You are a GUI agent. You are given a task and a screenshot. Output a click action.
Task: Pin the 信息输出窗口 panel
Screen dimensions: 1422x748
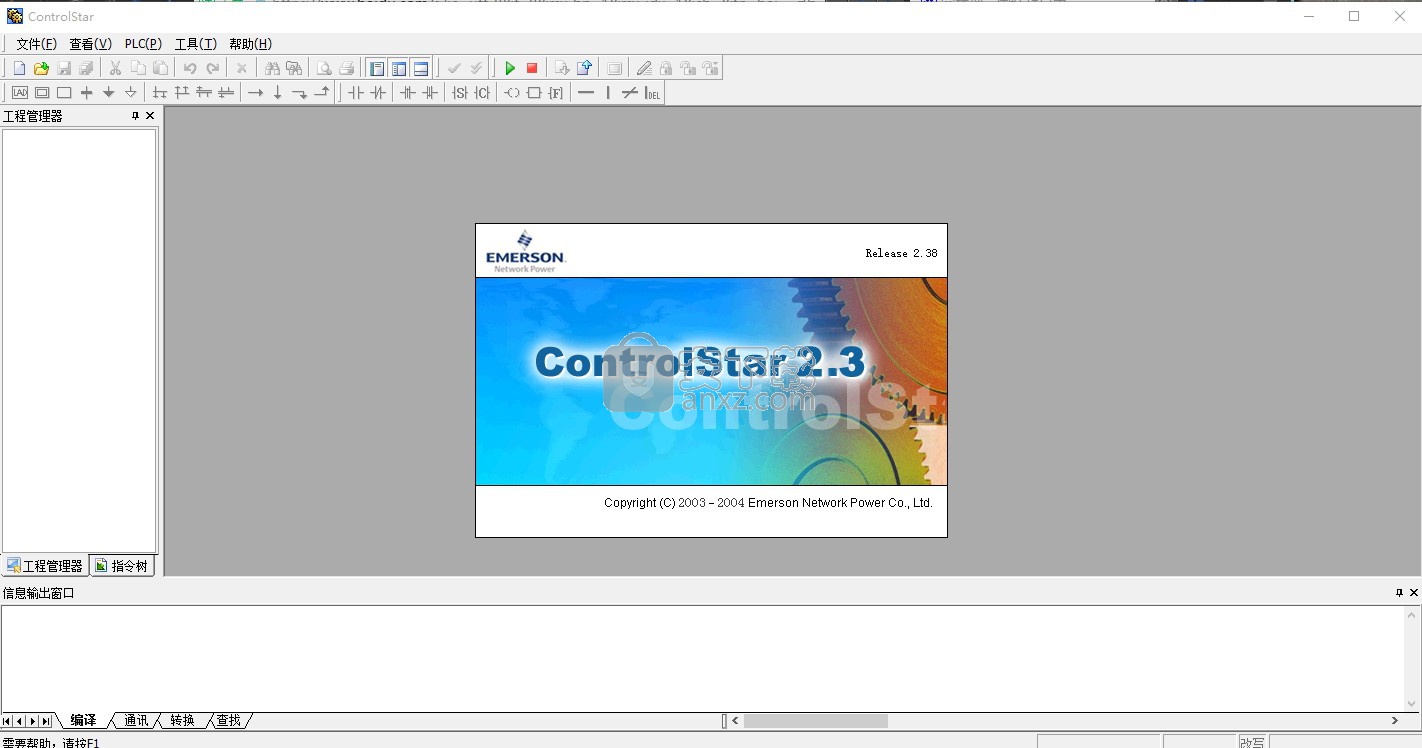tap(1400, 593)
